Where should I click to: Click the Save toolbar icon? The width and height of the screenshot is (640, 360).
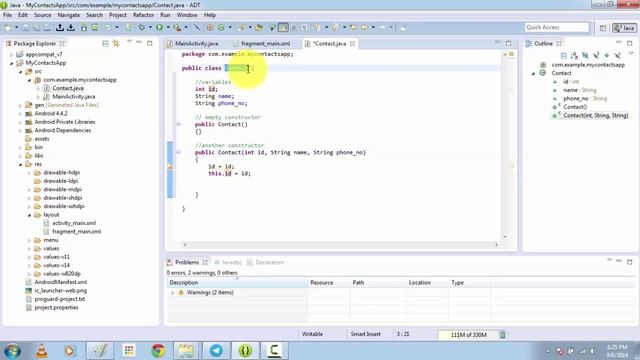click(x=26, y=27)
